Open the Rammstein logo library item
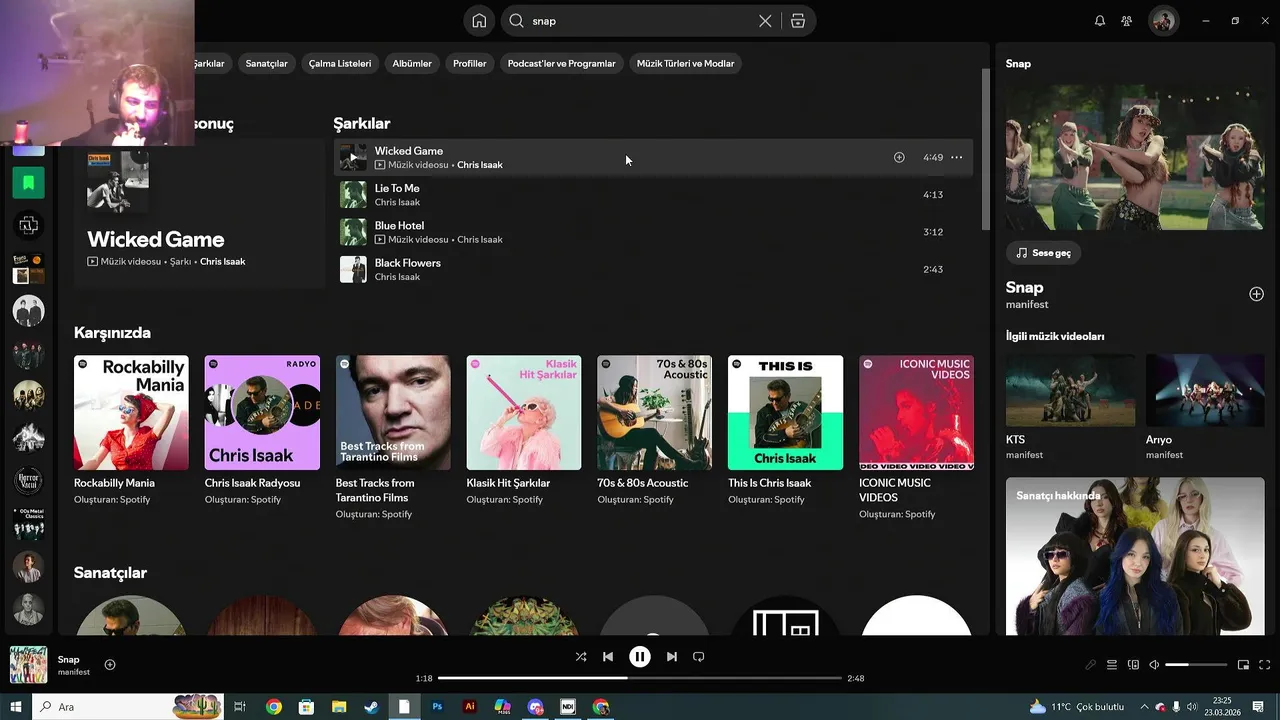 [28, 226]
